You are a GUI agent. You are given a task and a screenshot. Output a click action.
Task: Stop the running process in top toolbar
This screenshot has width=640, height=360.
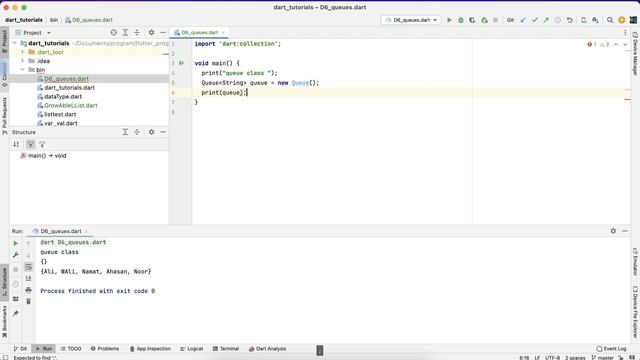coord(496,20)
